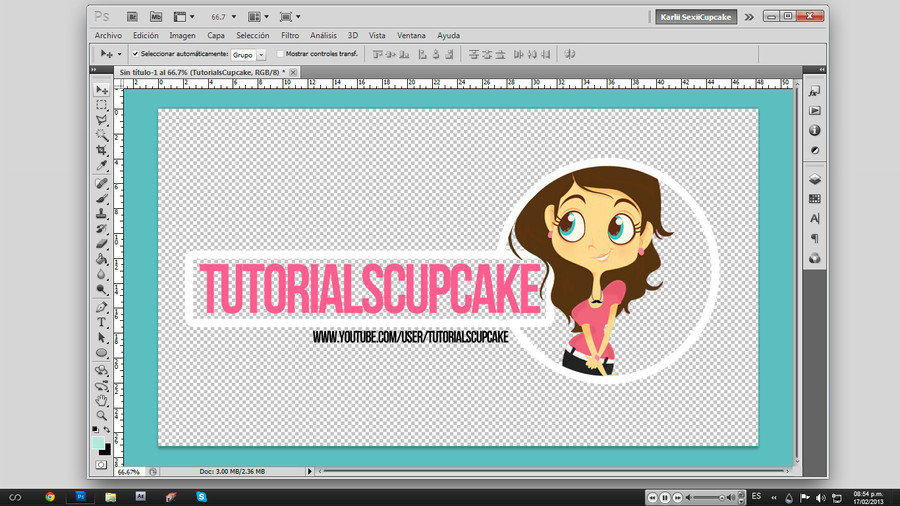Select the Crop tool
The image size is (900, 506).
click(102, 150)
